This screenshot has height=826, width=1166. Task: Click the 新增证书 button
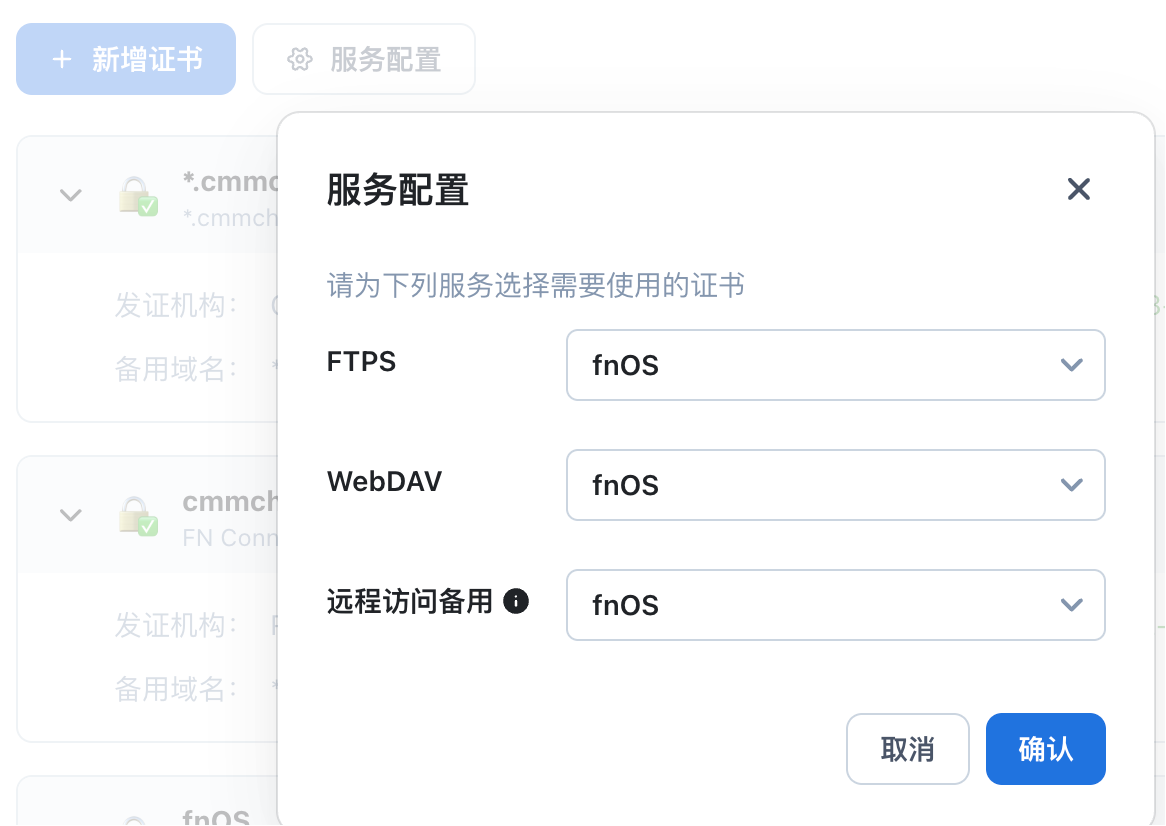[x=126, y=60]
